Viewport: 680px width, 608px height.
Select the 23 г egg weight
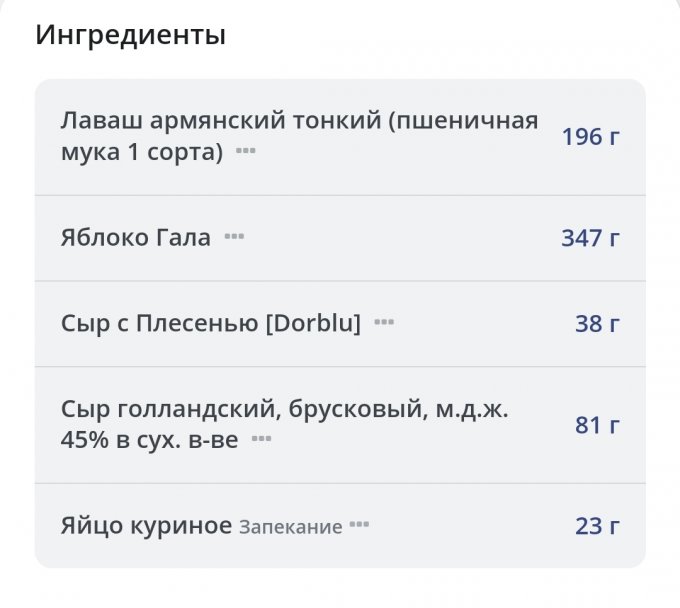point(597,526)
